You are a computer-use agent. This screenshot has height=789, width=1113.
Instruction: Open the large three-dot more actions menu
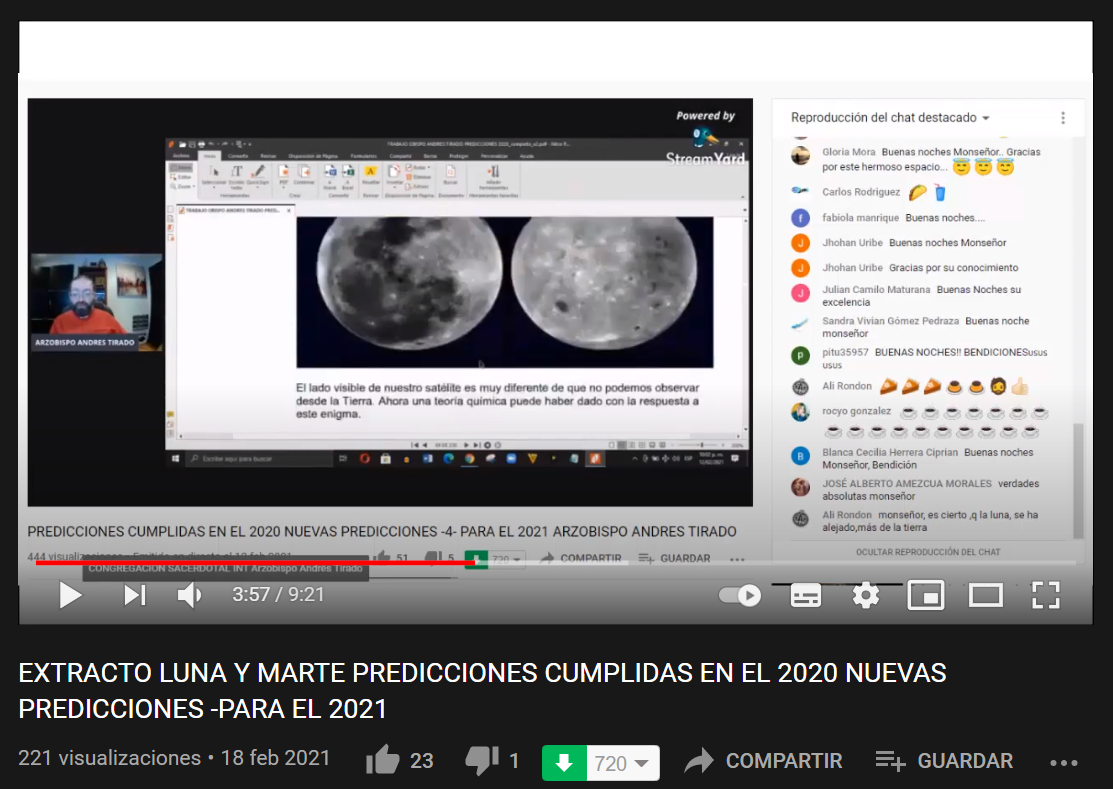(x=1063, y=763)
